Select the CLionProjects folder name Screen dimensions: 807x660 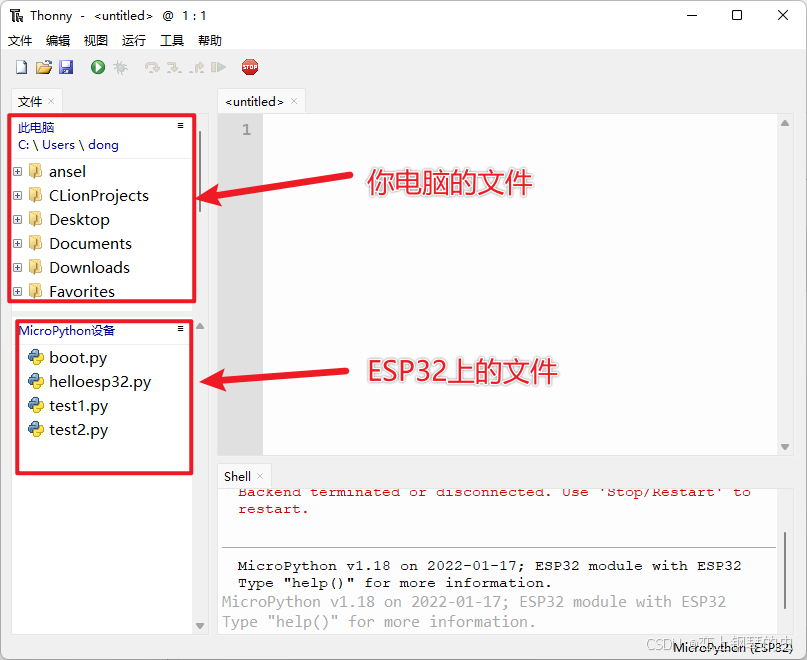pos(99,196)
